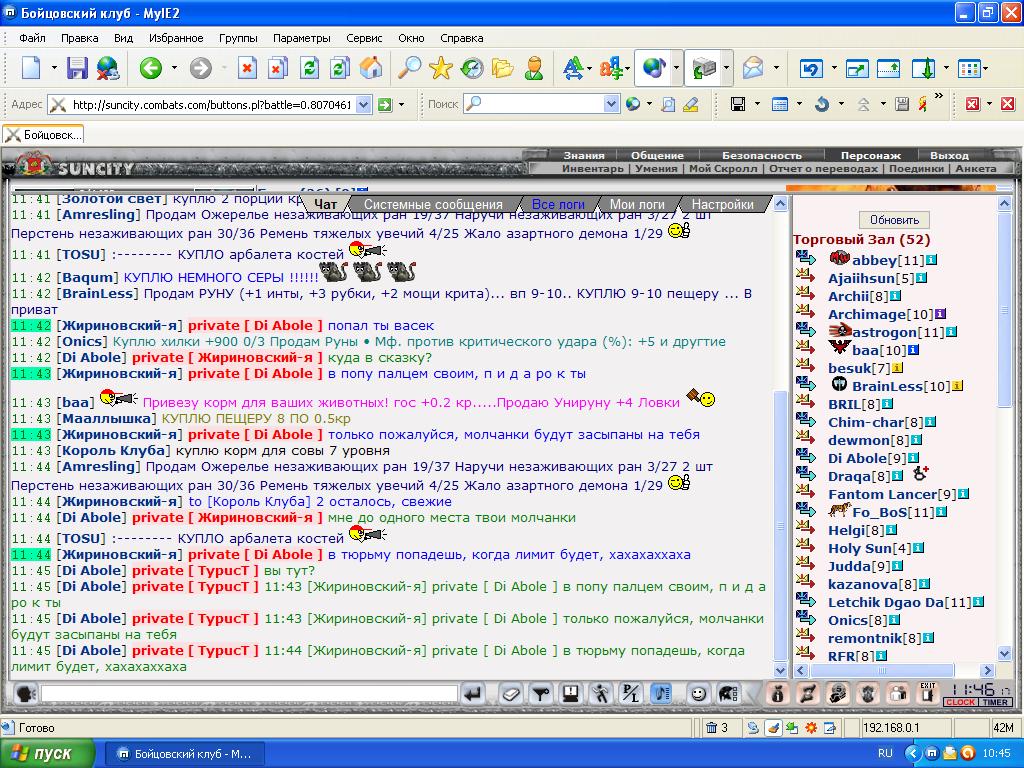Screen dimensions: 1024x768
Task: Open the Избранное menu
Action: pyautogui.click(x=176, y=38)
